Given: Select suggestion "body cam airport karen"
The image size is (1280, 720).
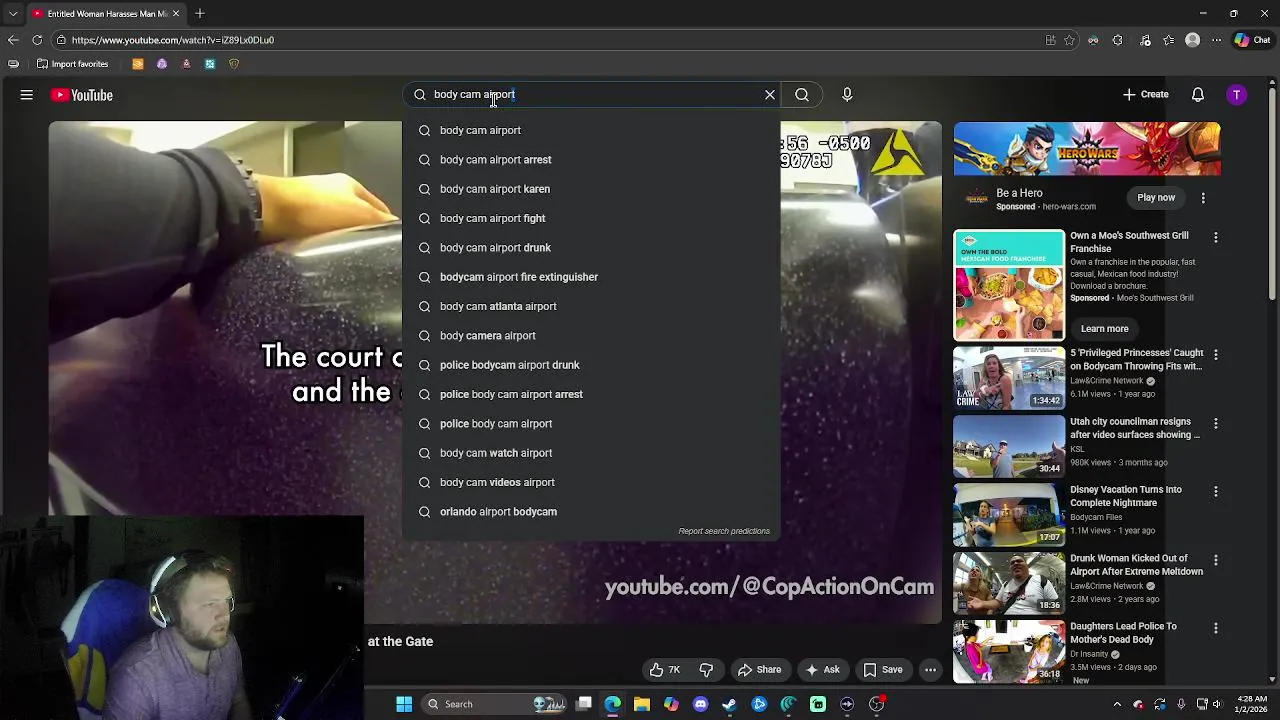Looking at the screenshot, I should tap(591, 189).
